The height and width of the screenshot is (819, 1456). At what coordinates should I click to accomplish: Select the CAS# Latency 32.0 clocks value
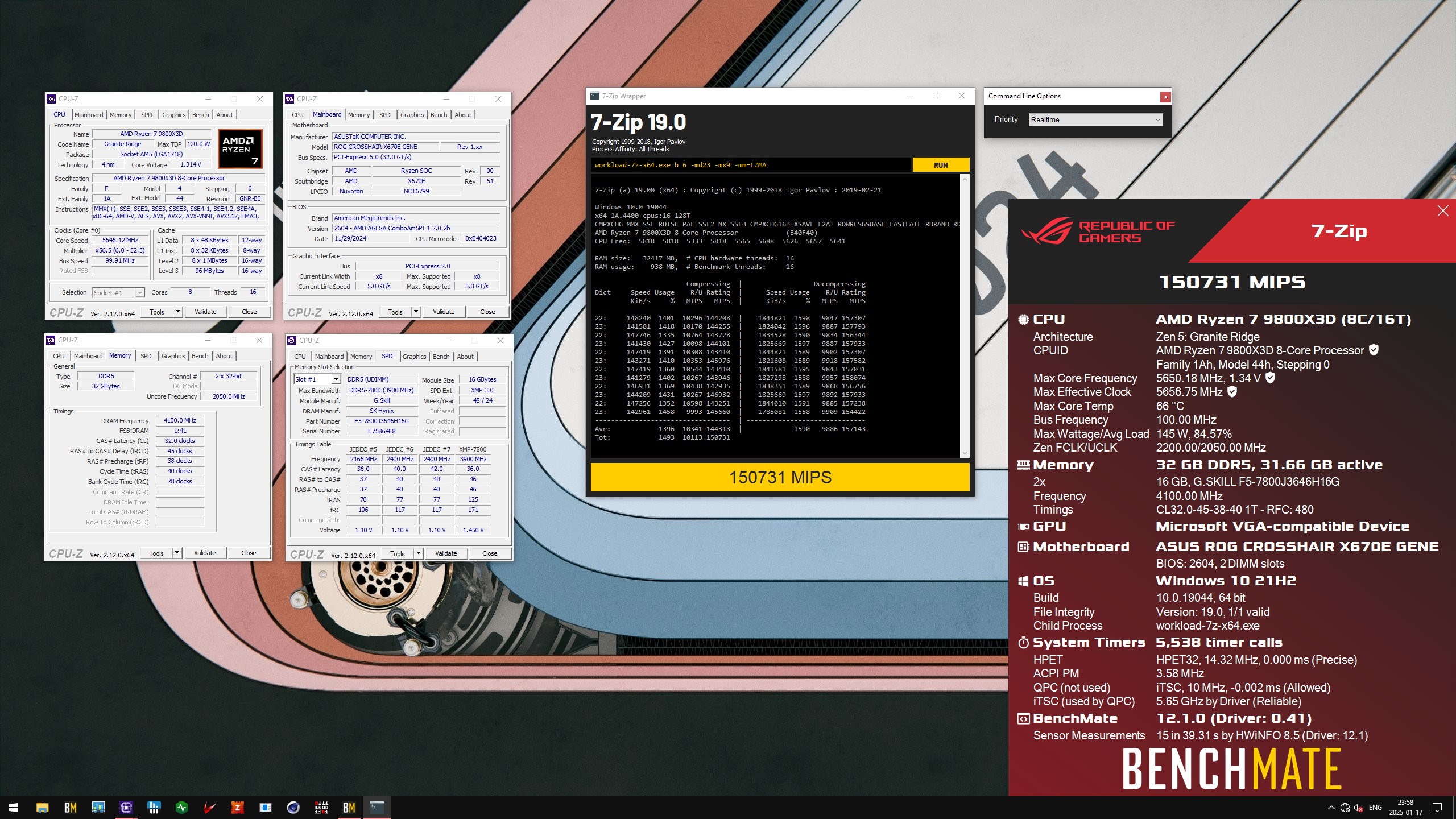180,441
